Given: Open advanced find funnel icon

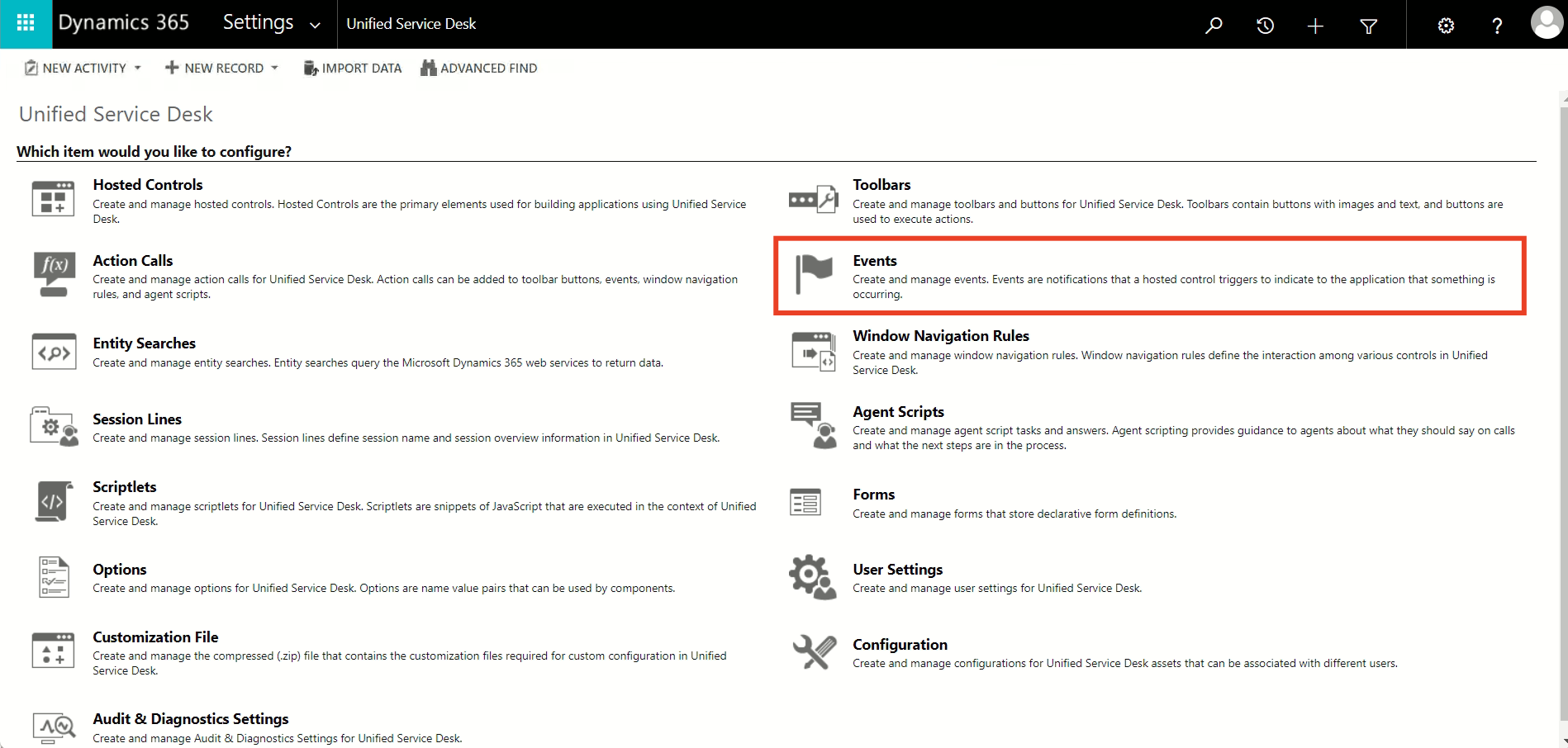Looking at the screenshot, I should tap(1368, 26).
